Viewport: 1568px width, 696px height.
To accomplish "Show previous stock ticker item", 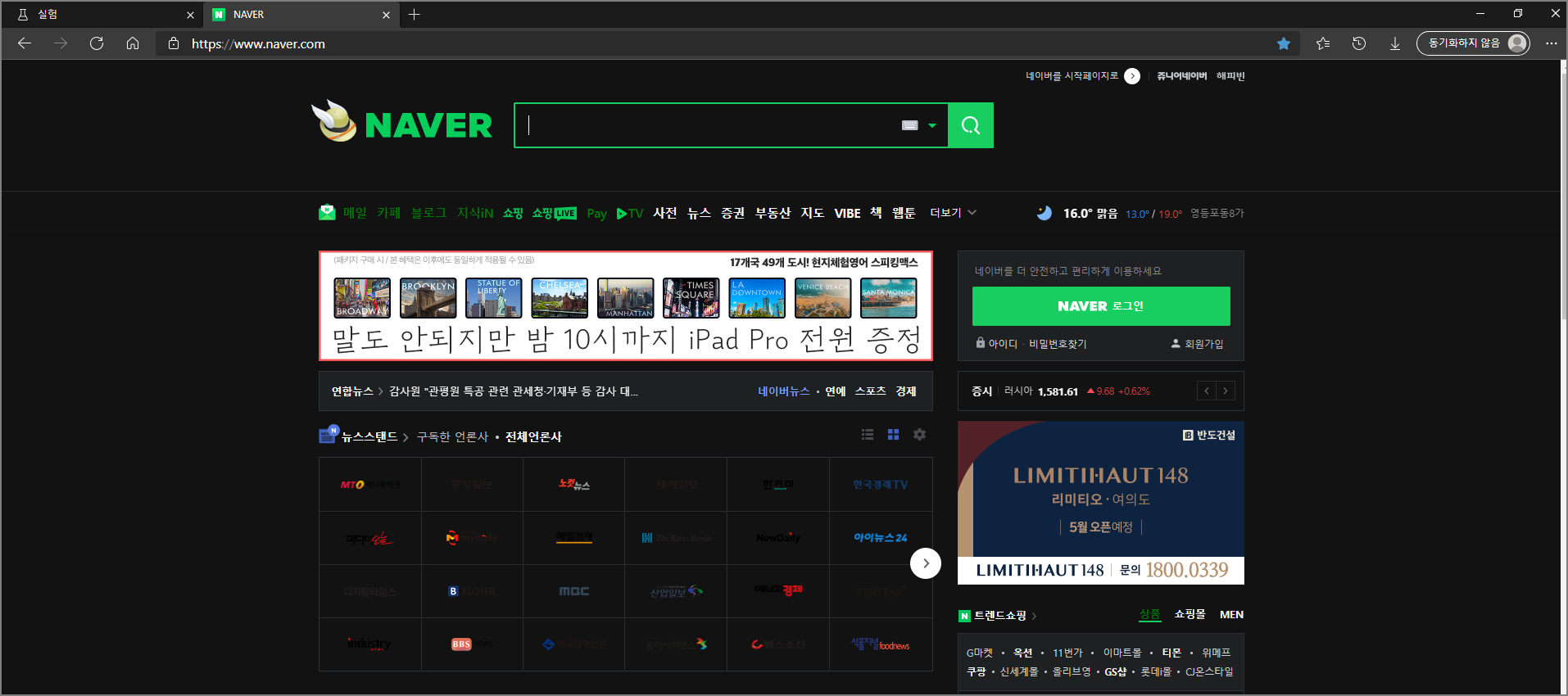I will coord(1207,391).
